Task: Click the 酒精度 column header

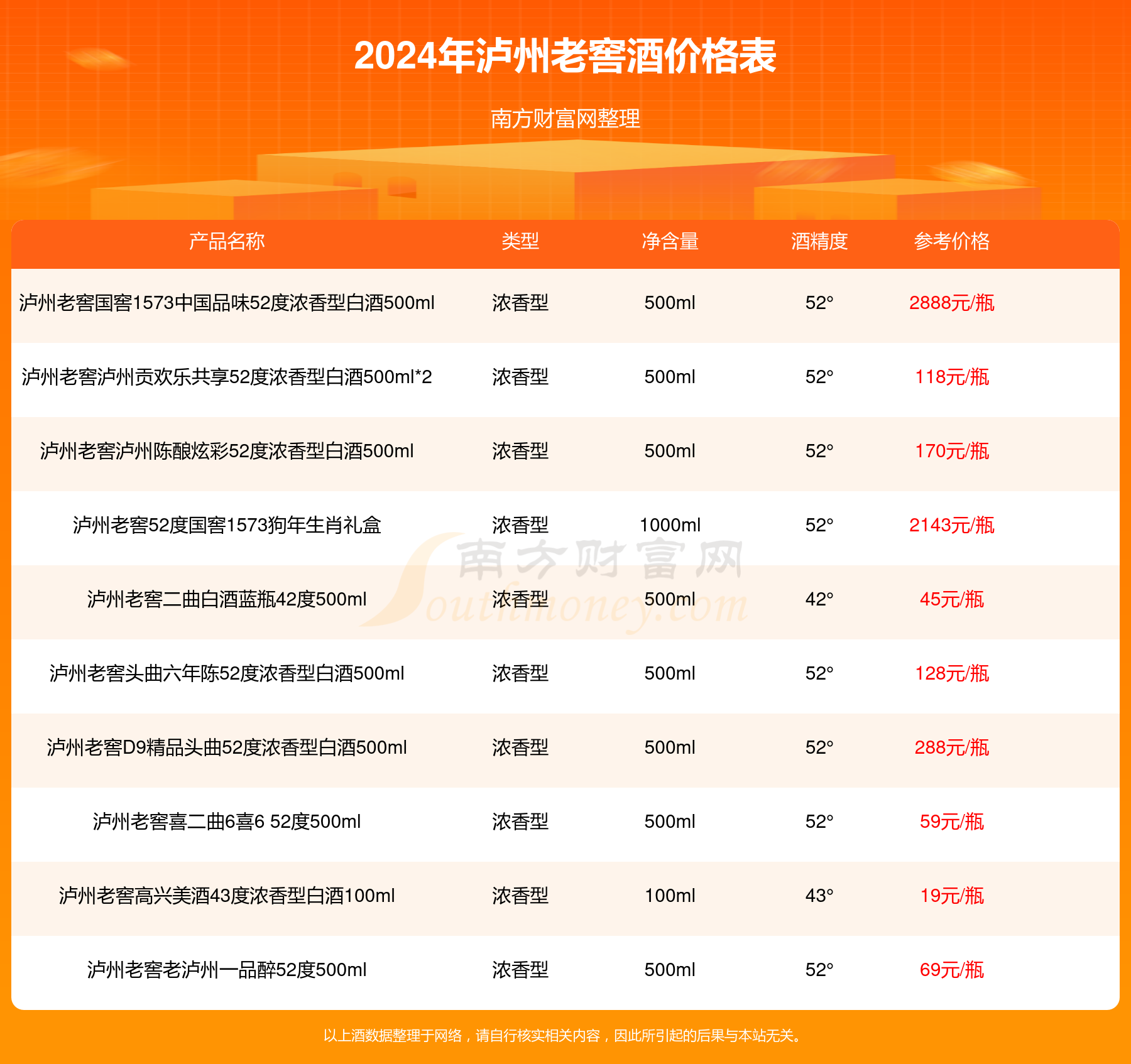Action: pyautogui.click(x=819, y=241)
